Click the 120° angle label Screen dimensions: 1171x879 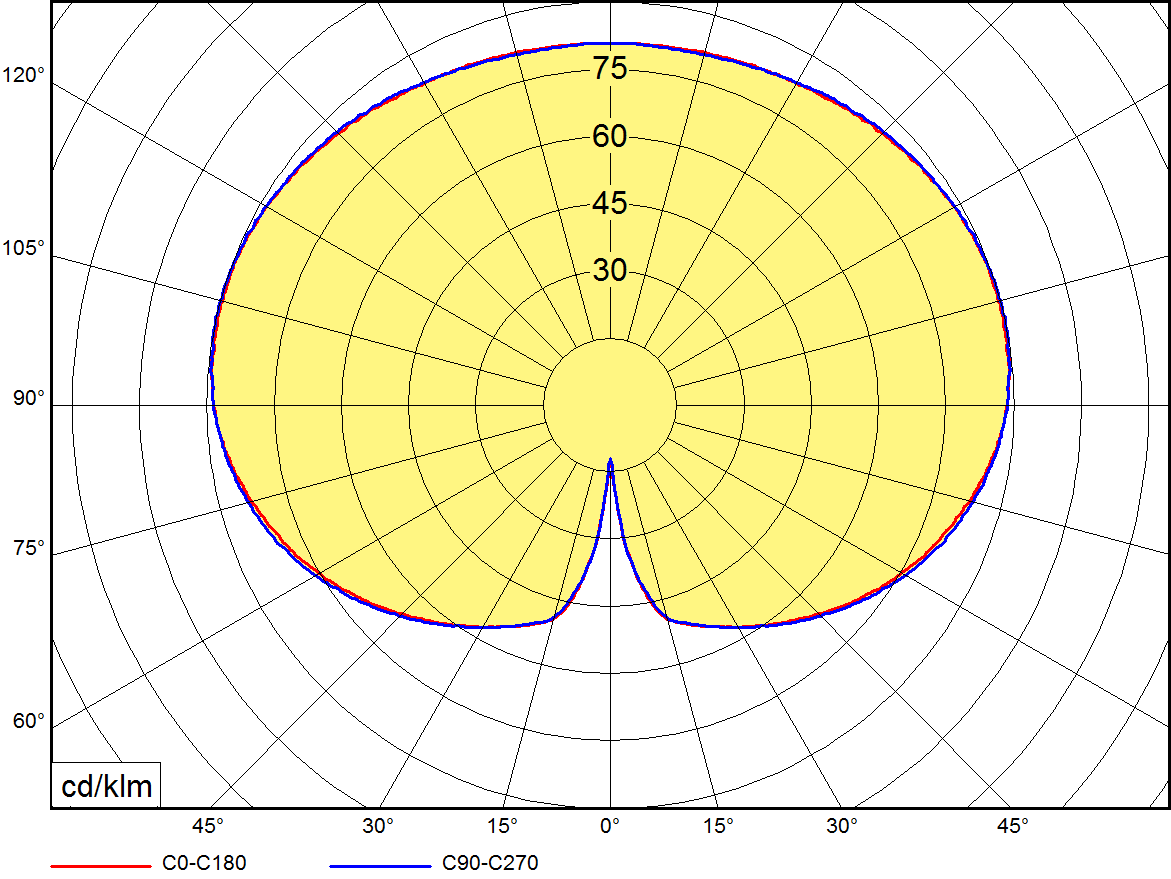(x=24, y=76)
